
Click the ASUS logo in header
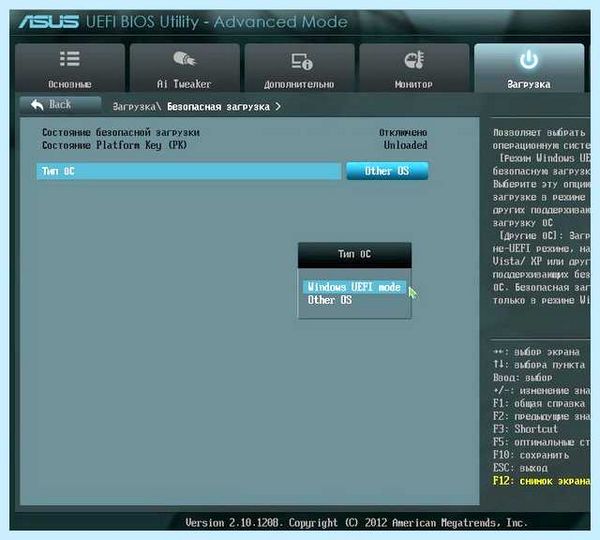(49, 22)
